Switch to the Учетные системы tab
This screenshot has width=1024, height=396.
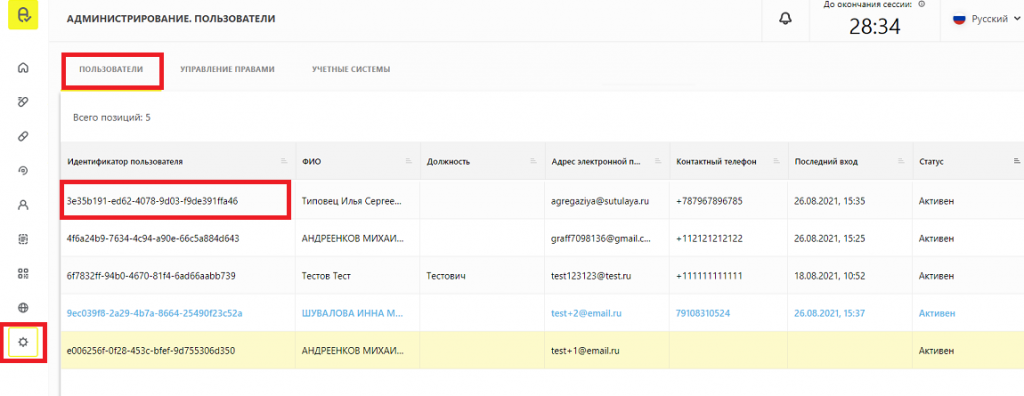[351, 69]
